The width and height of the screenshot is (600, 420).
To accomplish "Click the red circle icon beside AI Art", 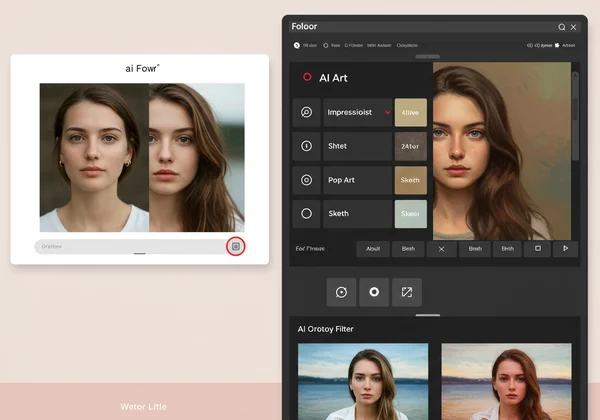I will pos(307,77).
